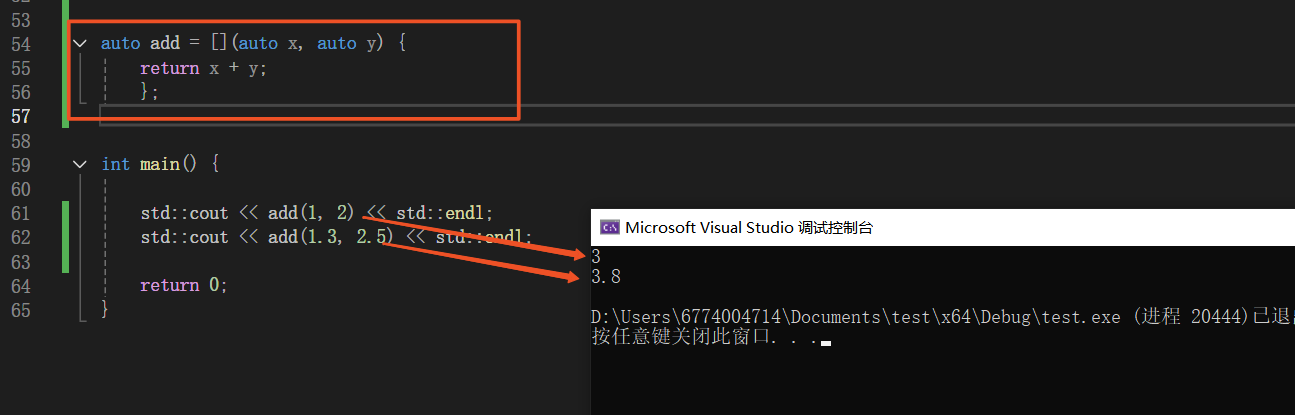This screenshot has width=1295, height=415.
Task: Collapse the main function at line 59
Action: click(x=79, y=164)
